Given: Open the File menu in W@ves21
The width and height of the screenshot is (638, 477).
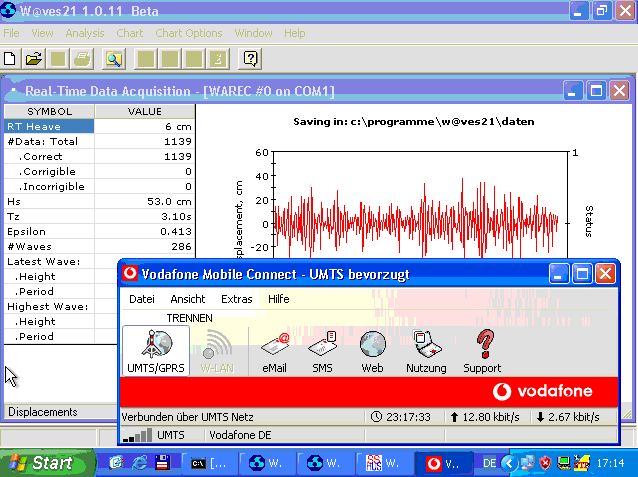Looking at the screenshot, I should click(x=11, y=33).
